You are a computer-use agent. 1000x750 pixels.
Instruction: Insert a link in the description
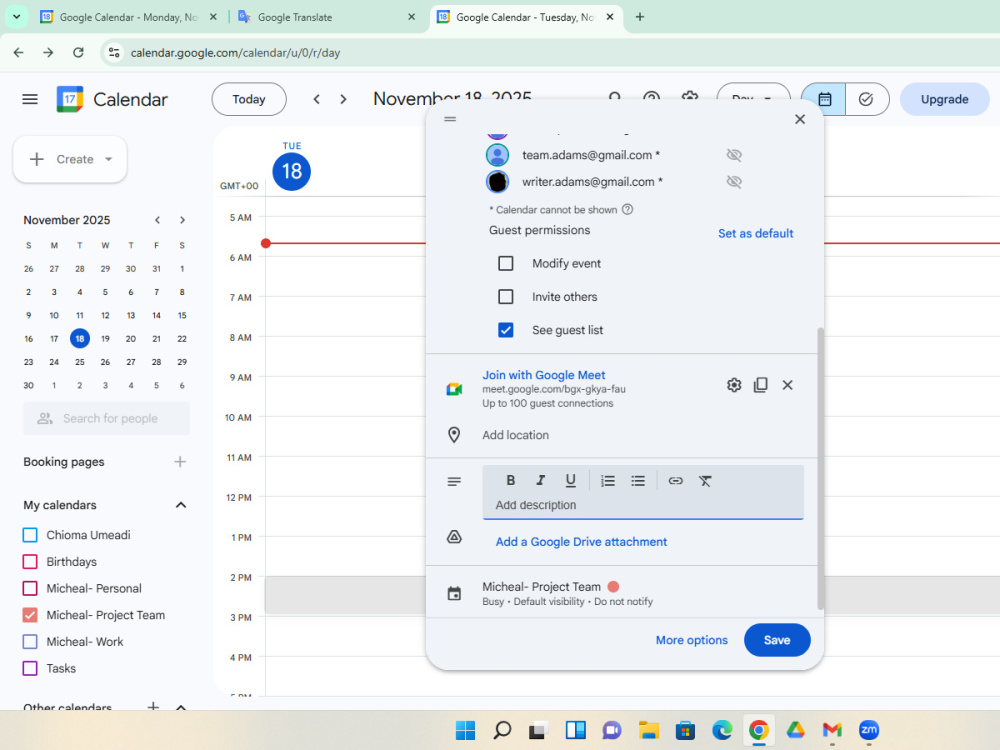coord(675,480)
